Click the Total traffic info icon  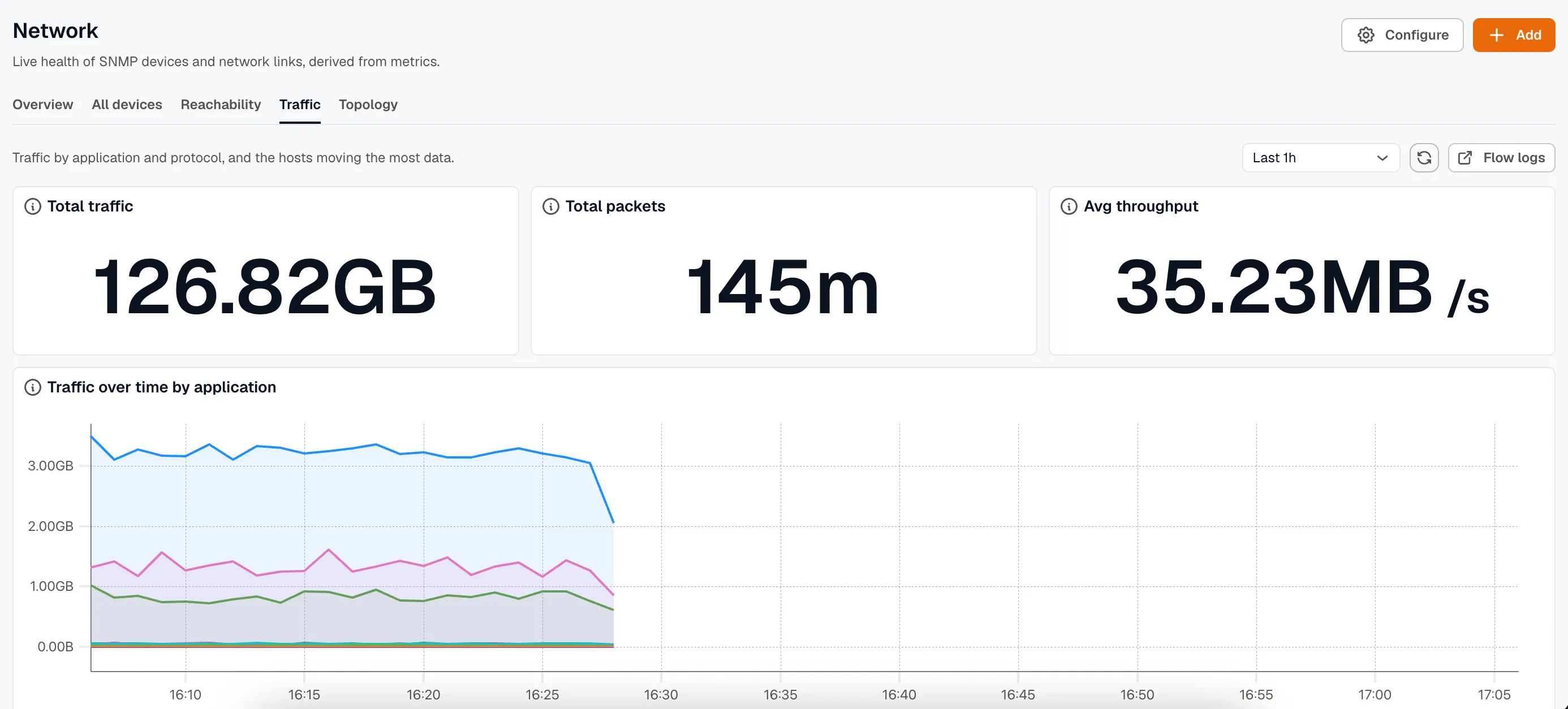click(x=32, y=206)
